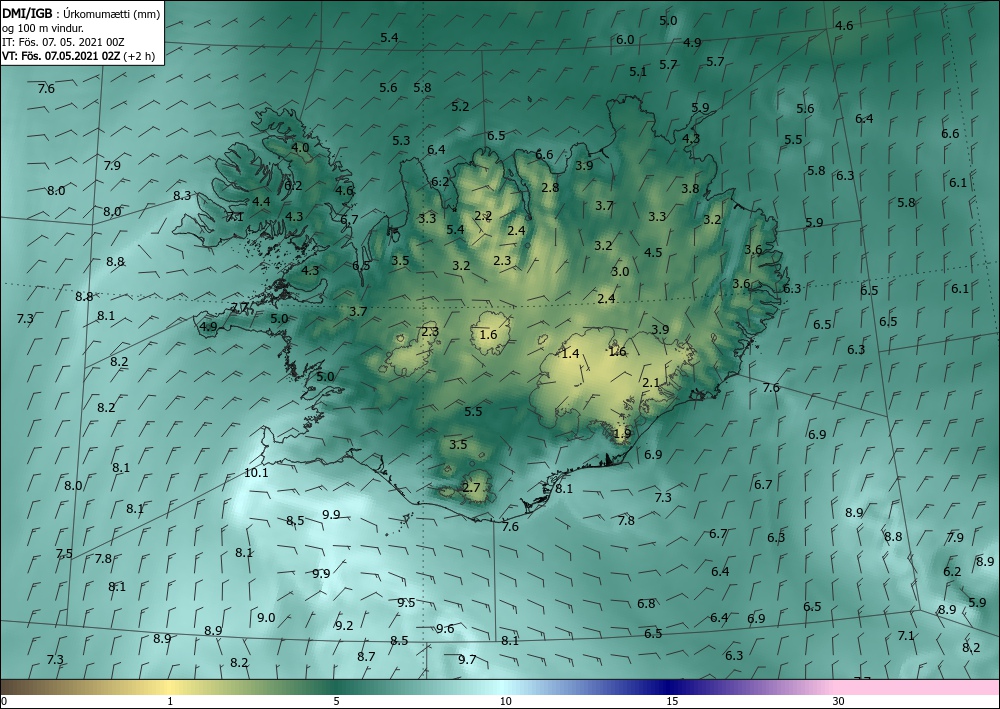Pick the 4.4 value in the Westfjords

tap(261, 201)
